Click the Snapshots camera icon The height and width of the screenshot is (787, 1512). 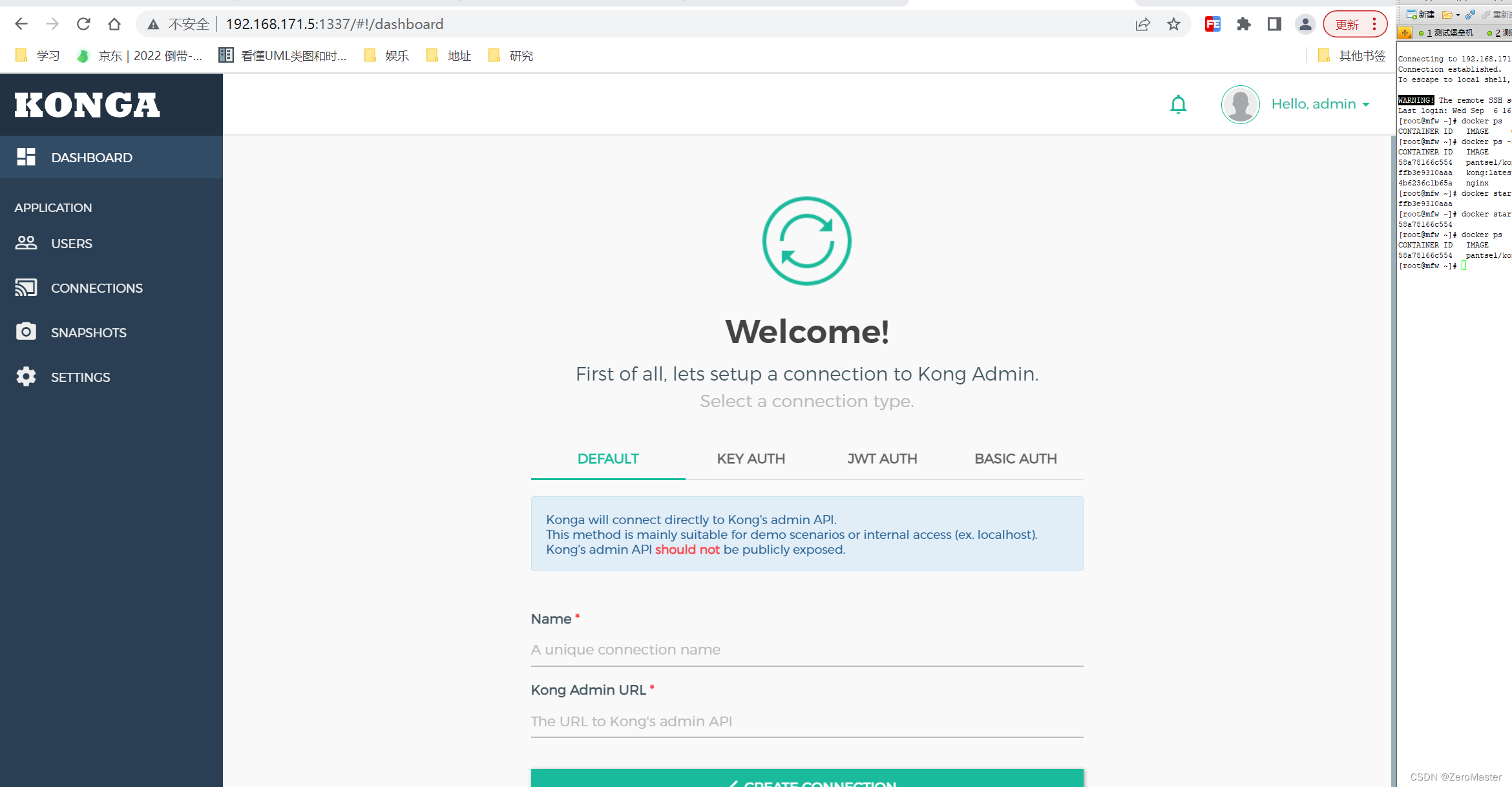click(x=26, y=331)
